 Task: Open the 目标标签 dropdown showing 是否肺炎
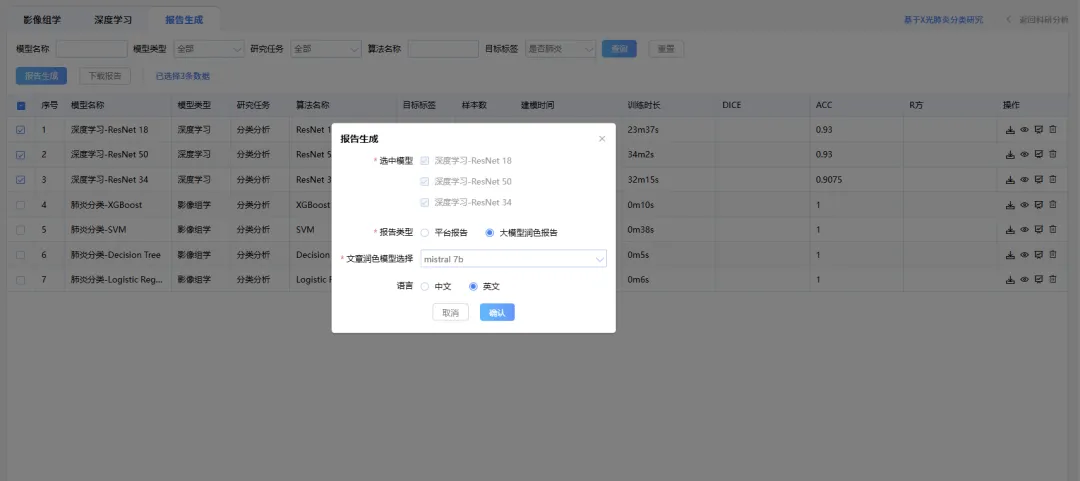(560, 49)
